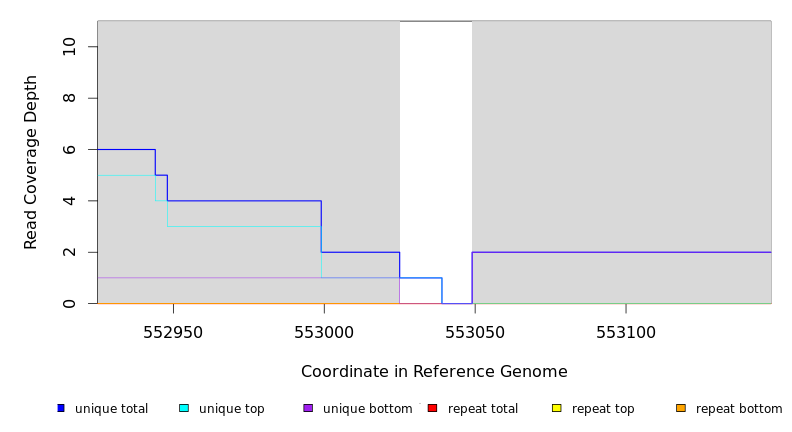Image resolution: width=792 pixels, height=432 pixels.
Task: Click the 552950 x-axis tick label
Action: coord(173,332)
